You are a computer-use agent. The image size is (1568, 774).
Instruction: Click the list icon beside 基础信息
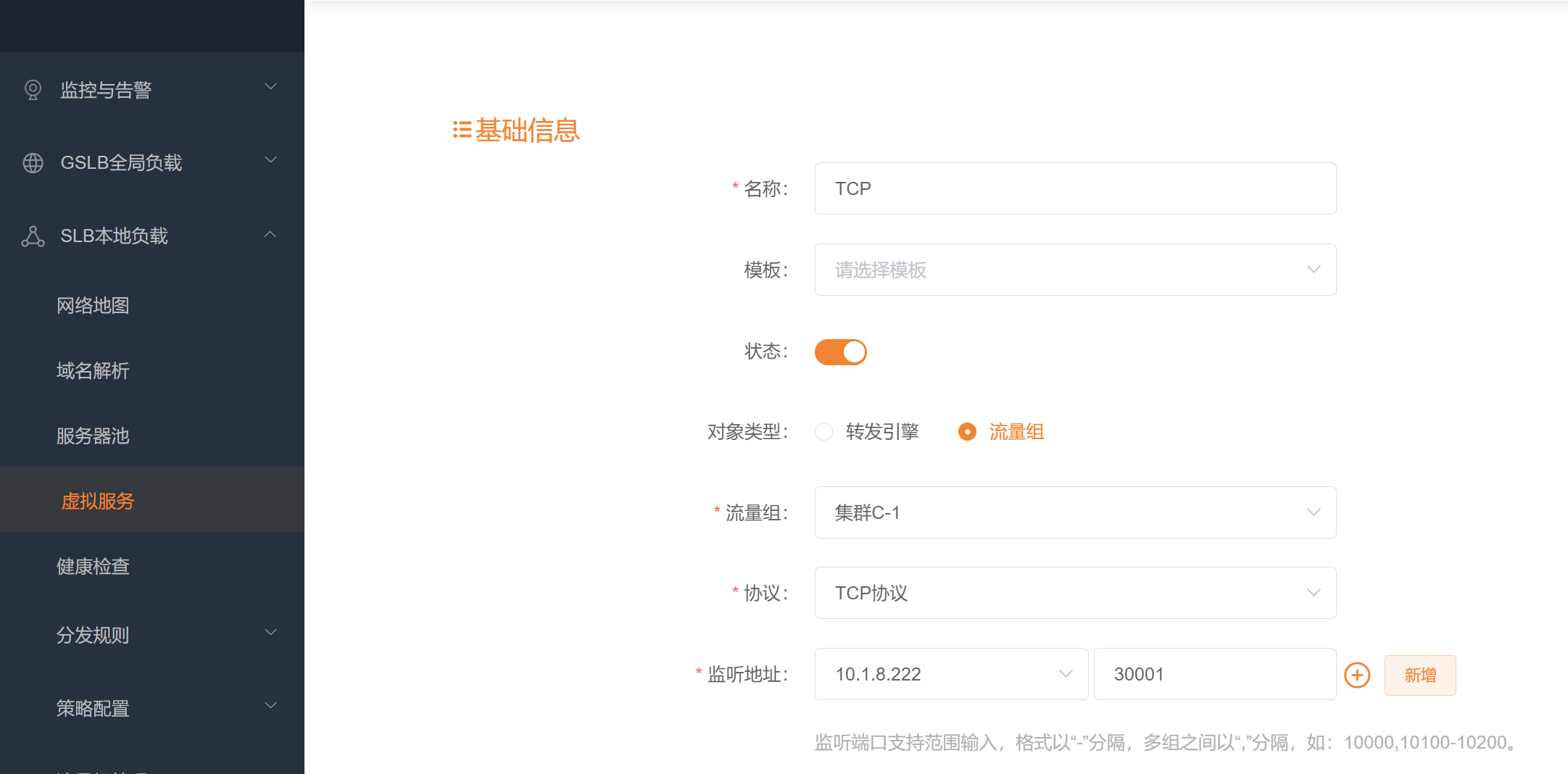462,130
